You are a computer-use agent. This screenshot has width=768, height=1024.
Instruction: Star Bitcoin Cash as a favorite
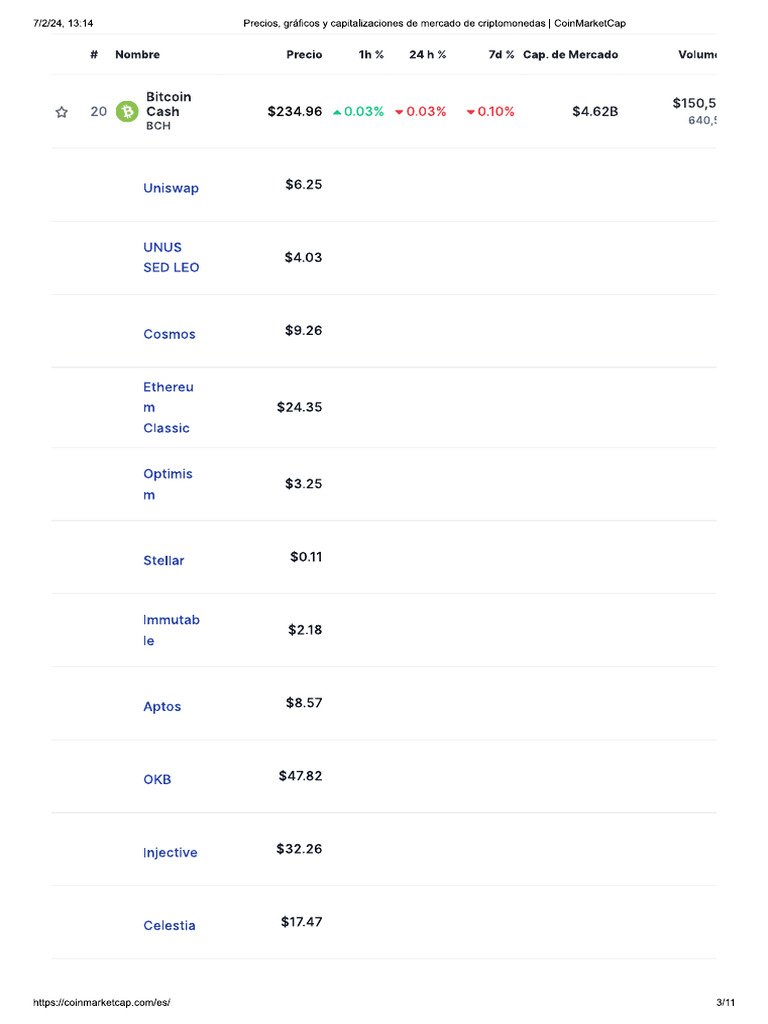(62, 112)
